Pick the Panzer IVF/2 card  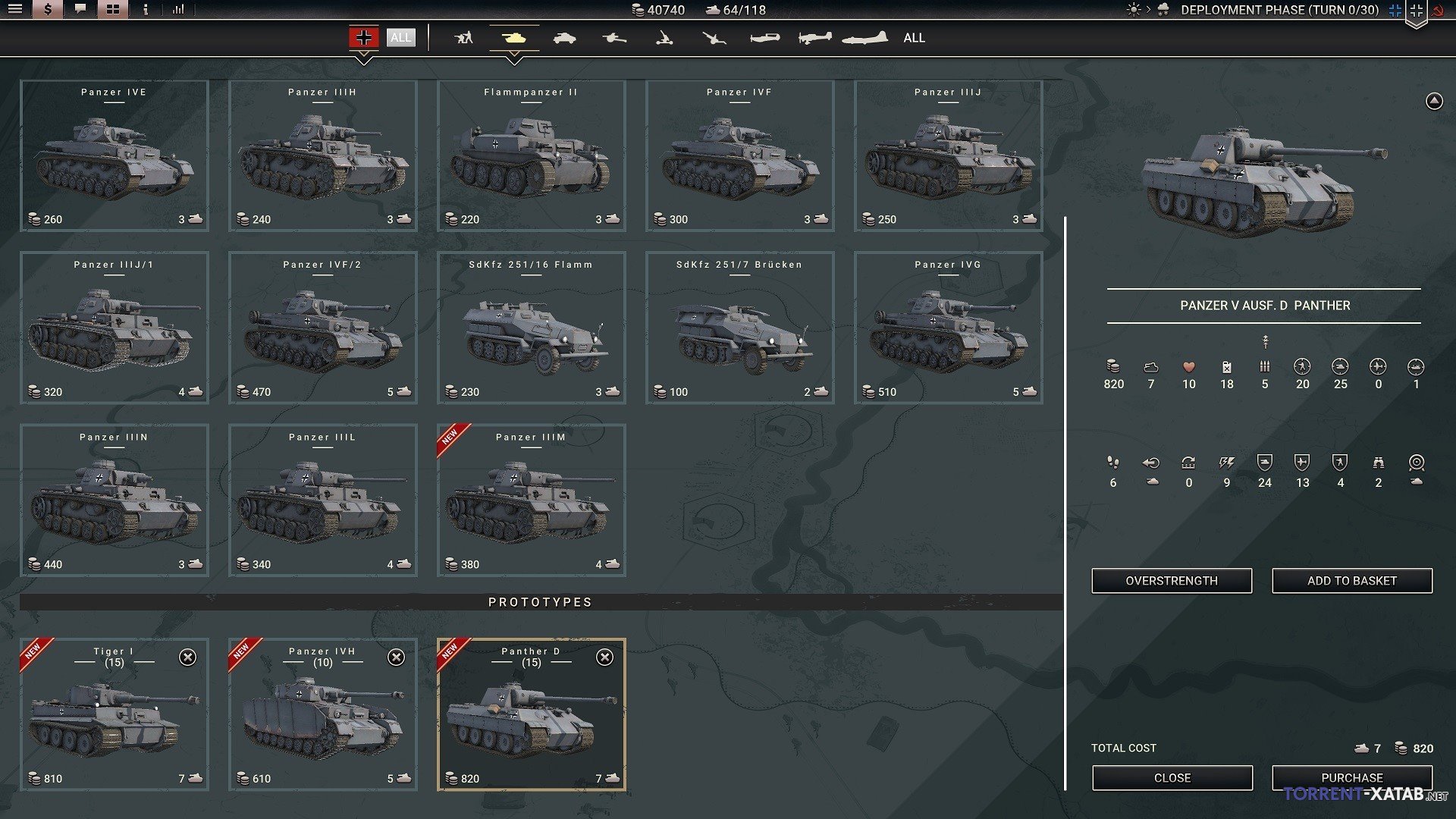pos(323,328)
